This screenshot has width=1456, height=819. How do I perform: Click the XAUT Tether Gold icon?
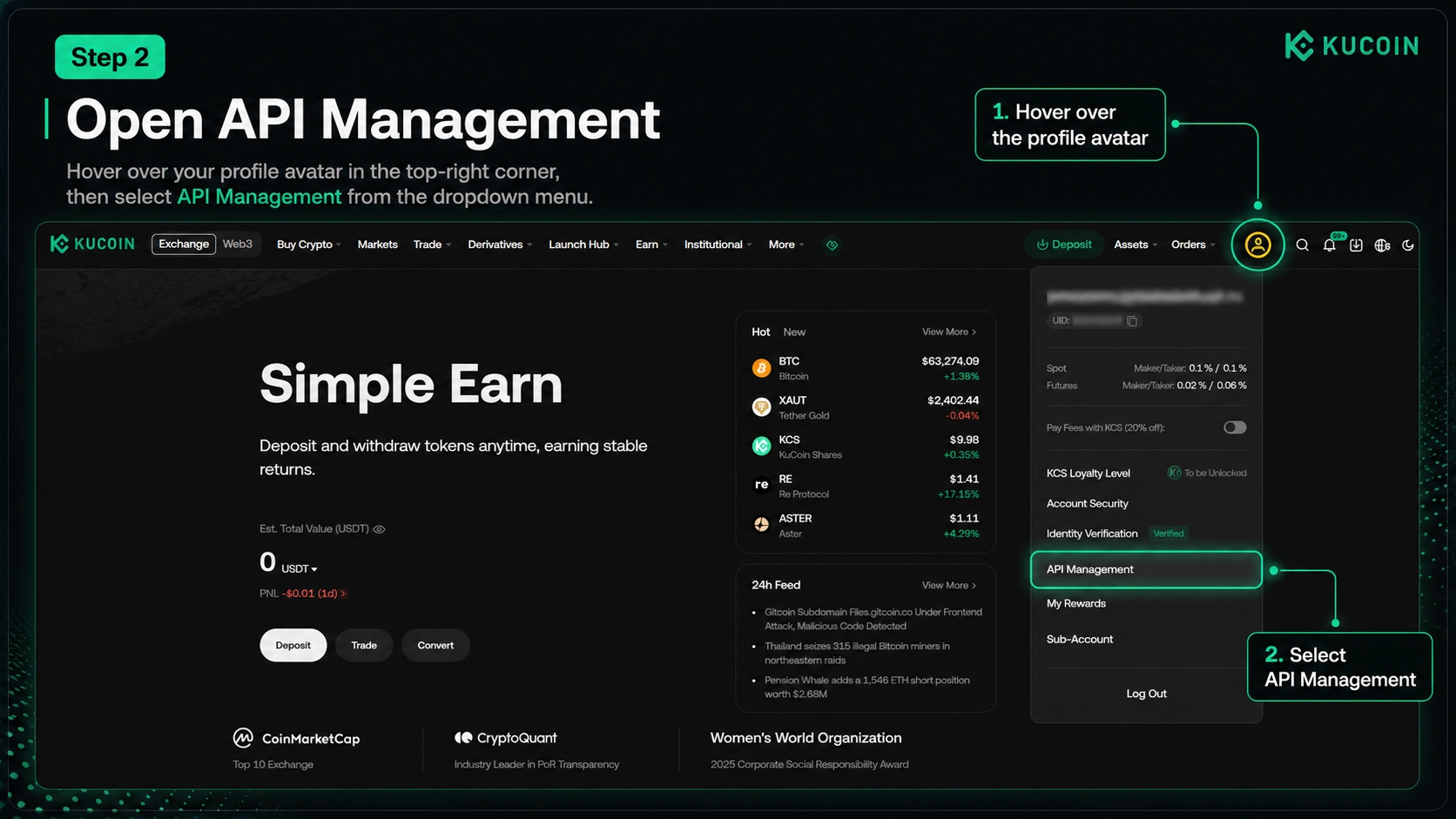point(761,407)
